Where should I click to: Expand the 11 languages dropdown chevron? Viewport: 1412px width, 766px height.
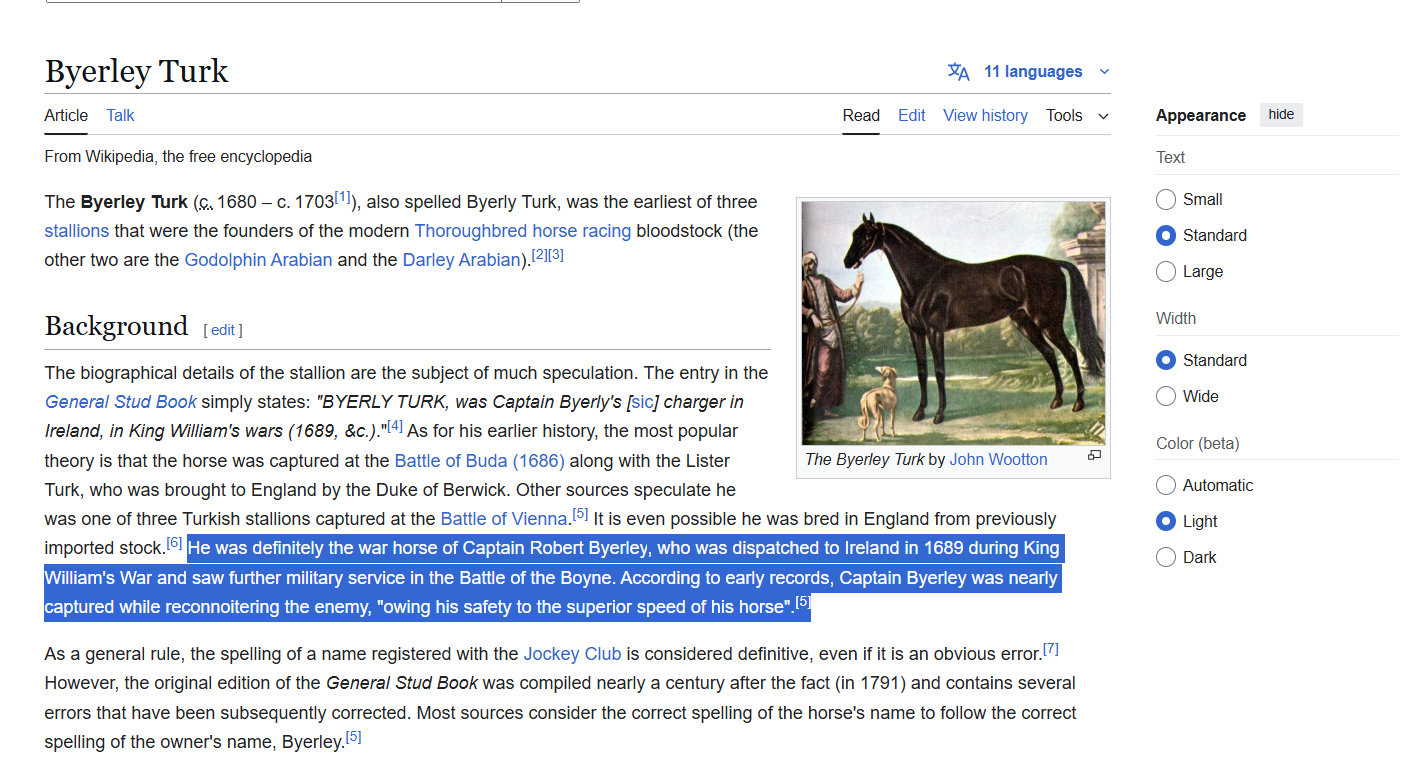[1104, 72]
